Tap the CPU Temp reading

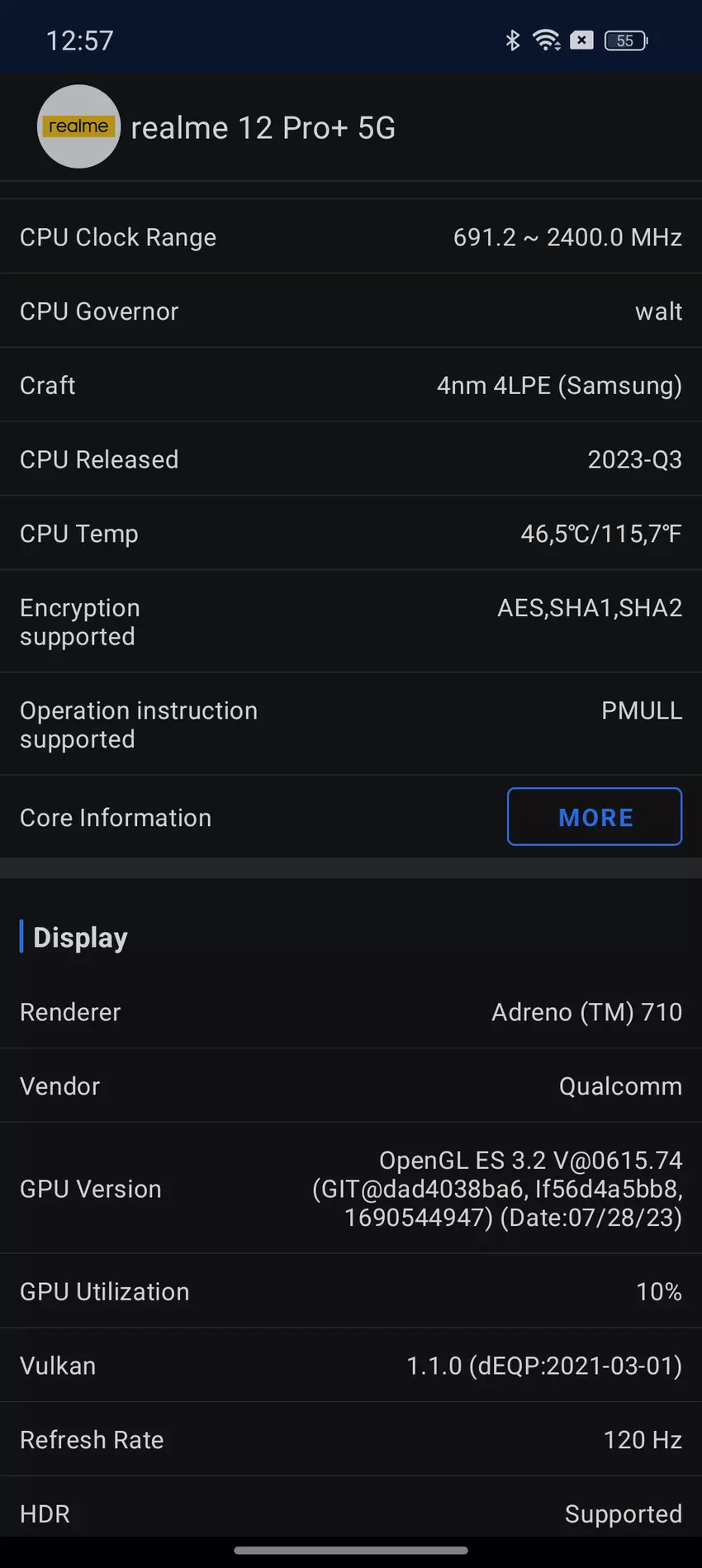click(600, 534)
